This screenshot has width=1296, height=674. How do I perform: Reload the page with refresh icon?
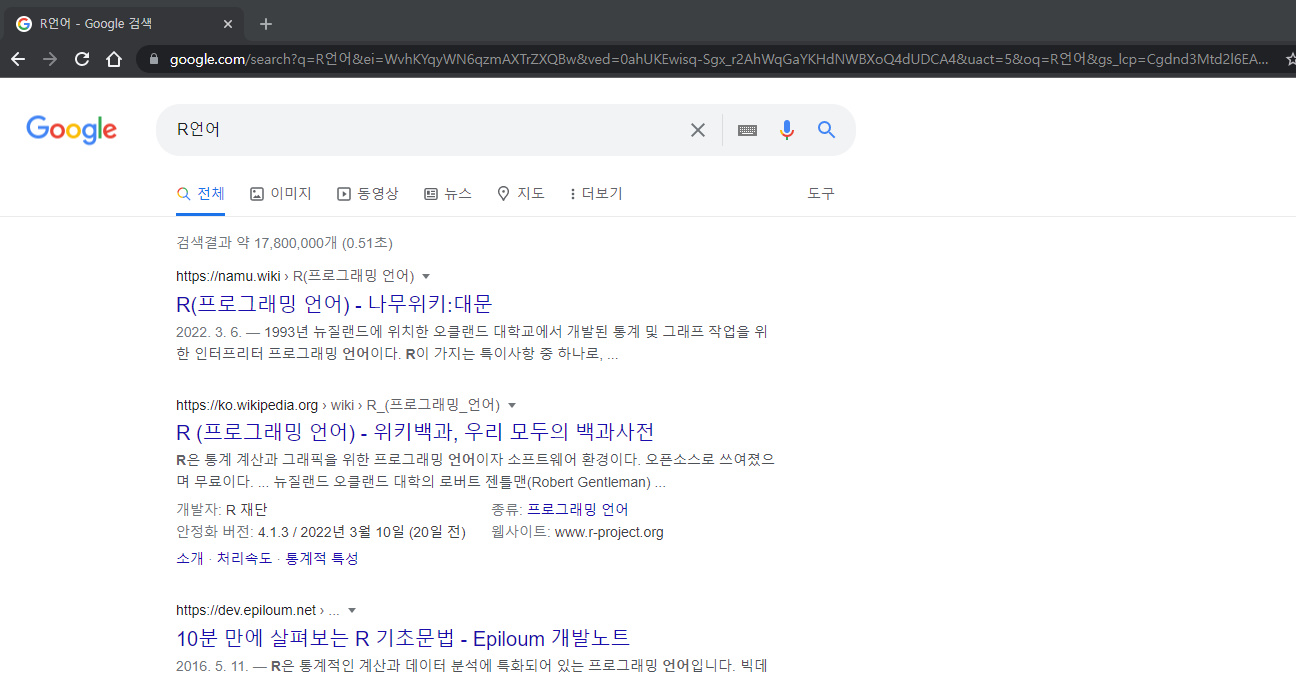pos(82,59)
